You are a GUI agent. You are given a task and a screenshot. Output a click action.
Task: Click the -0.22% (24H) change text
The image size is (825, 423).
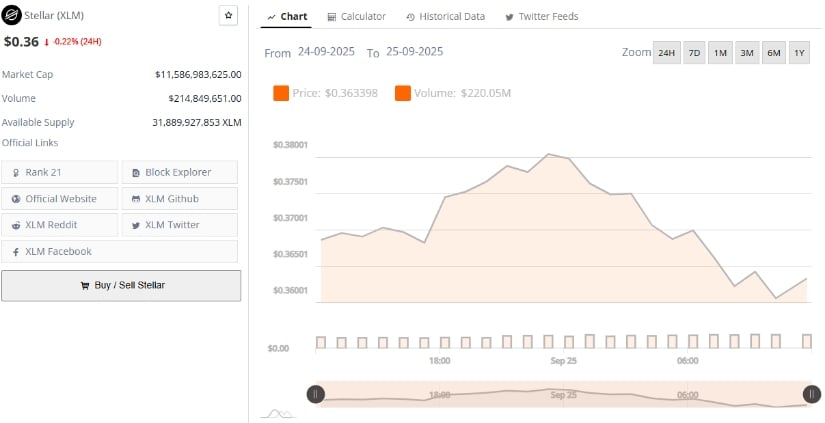point(77,42)
